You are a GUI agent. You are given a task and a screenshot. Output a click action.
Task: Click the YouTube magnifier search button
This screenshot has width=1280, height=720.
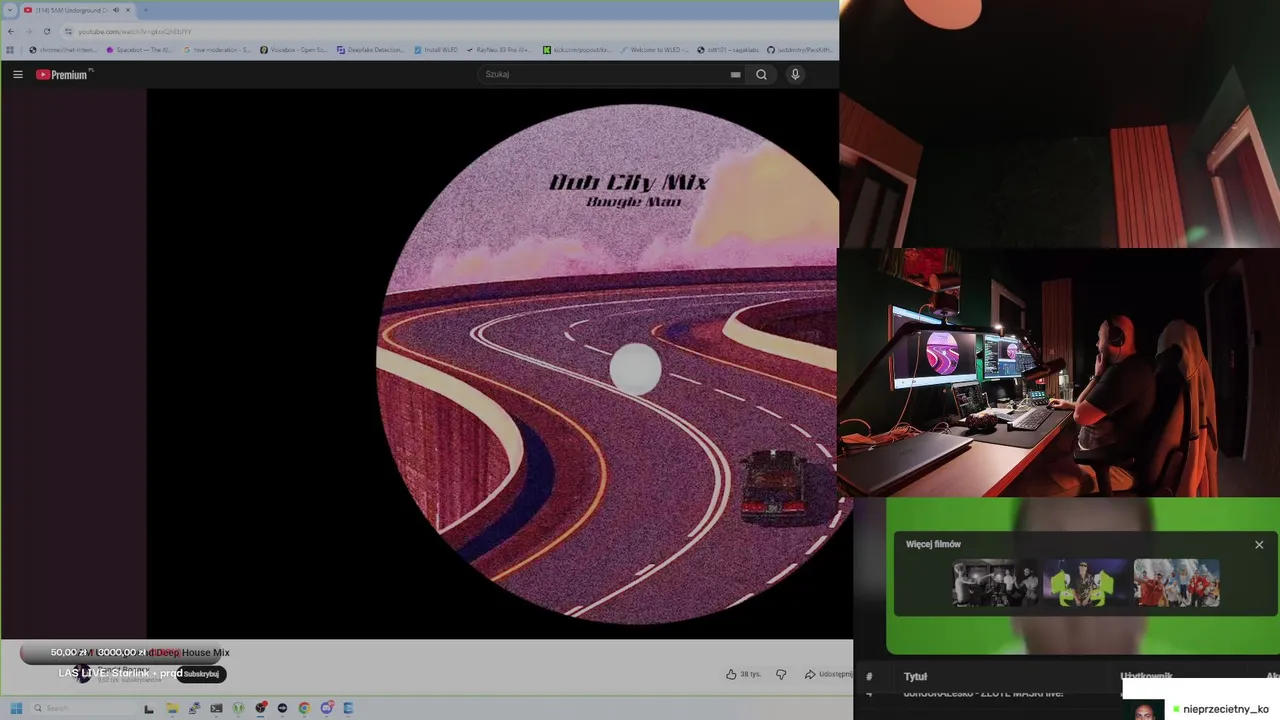click(761, 74)
